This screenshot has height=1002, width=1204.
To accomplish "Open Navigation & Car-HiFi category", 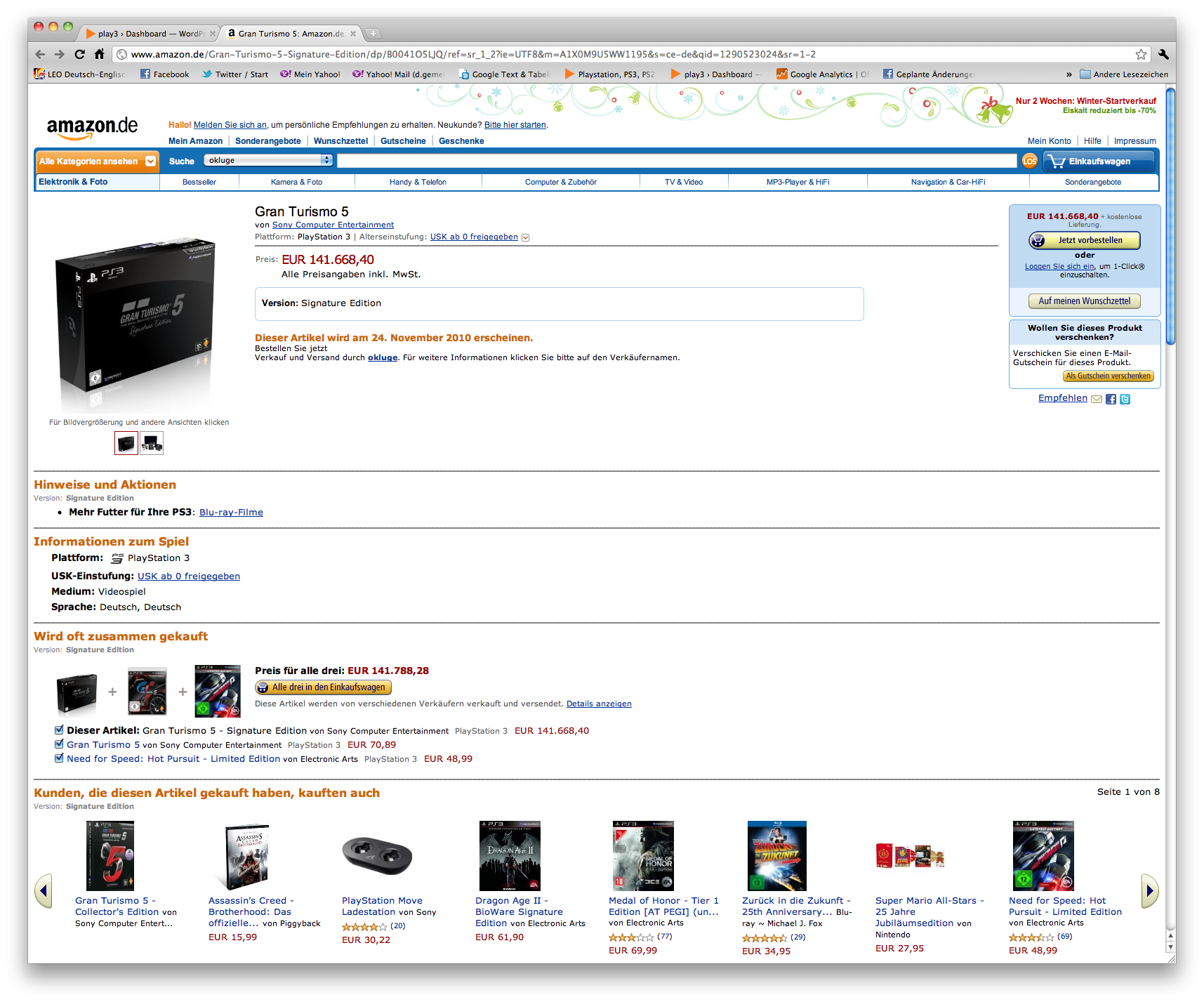I will (948, 182).
